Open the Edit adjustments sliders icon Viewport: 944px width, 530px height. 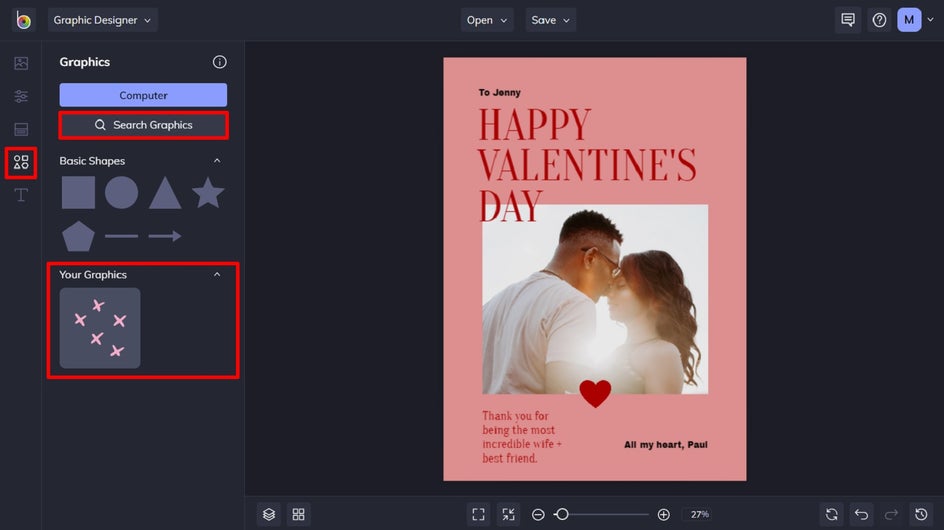(21, 96)
